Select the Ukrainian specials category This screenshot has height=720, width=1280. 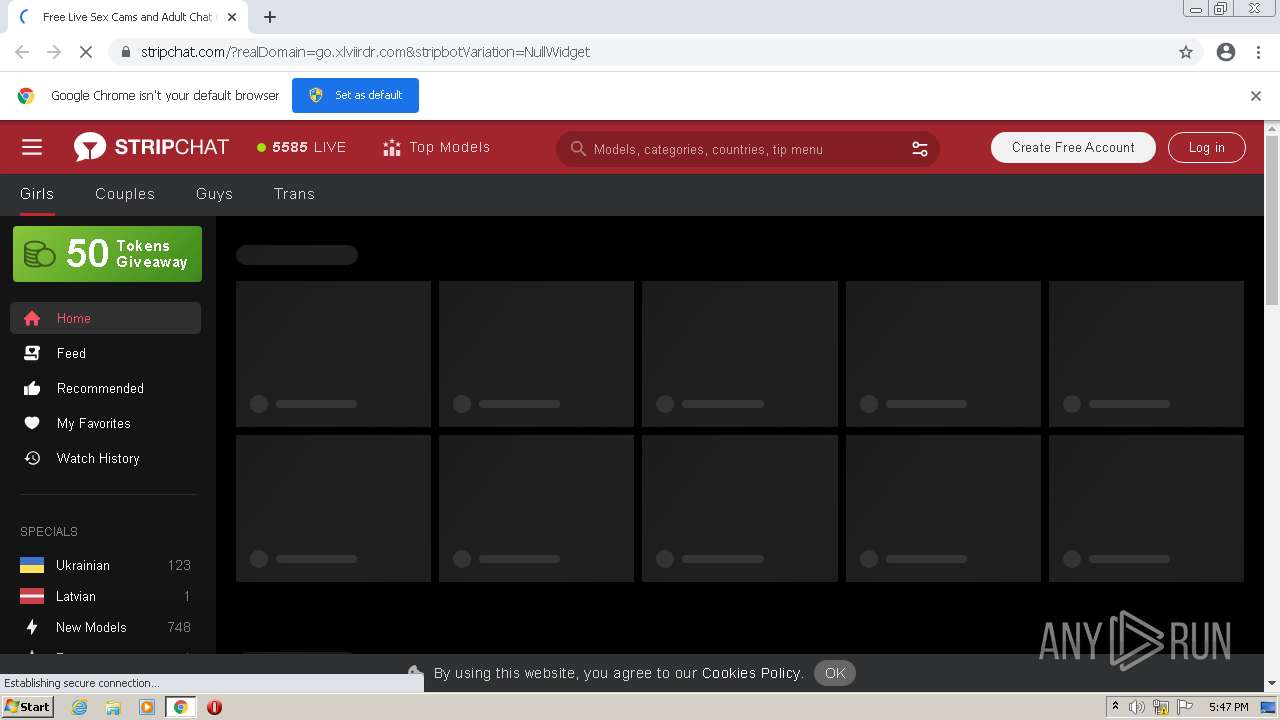(x=105, y=565)
